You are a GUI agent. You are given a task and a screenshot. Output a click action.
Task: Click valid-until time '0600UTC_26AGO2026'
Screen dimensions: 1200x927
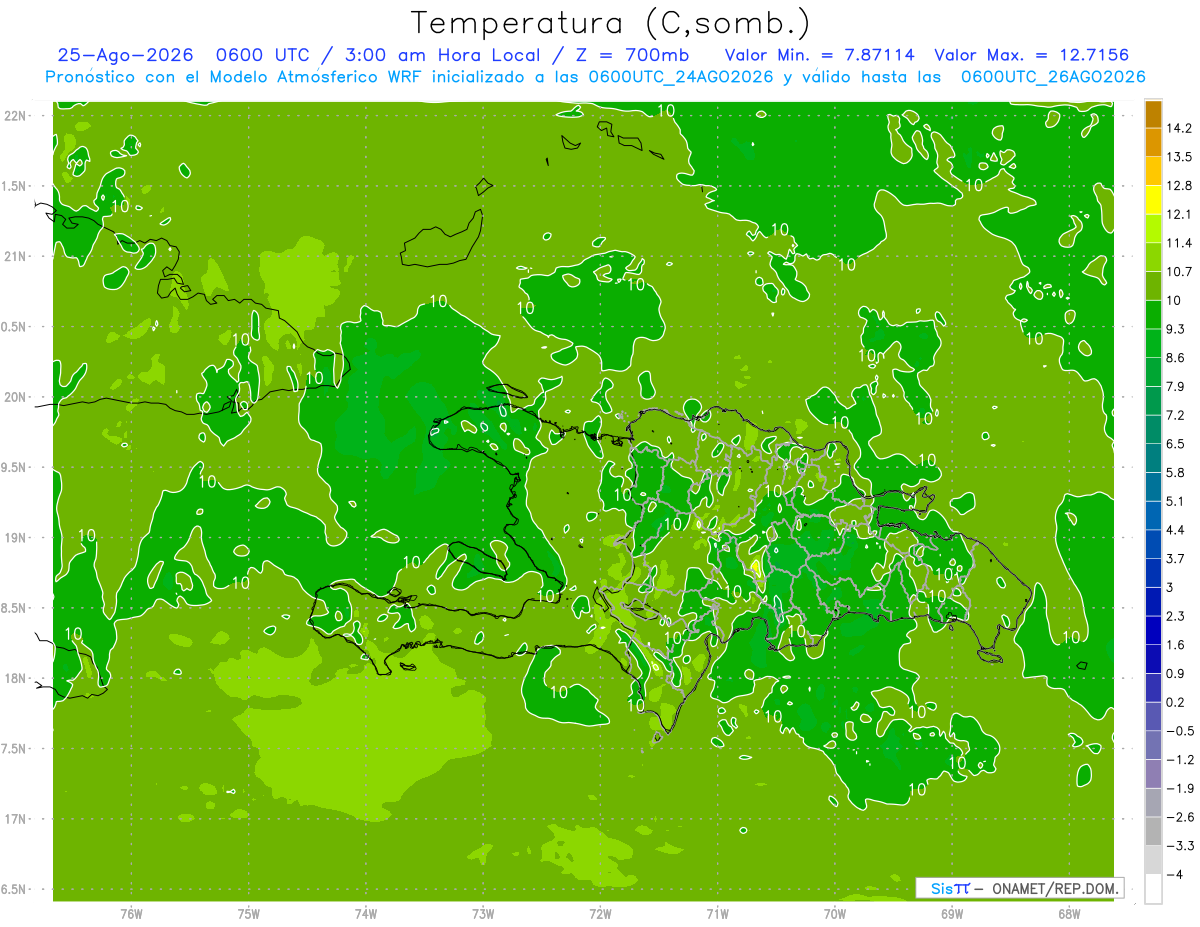tap(1054, 77)
